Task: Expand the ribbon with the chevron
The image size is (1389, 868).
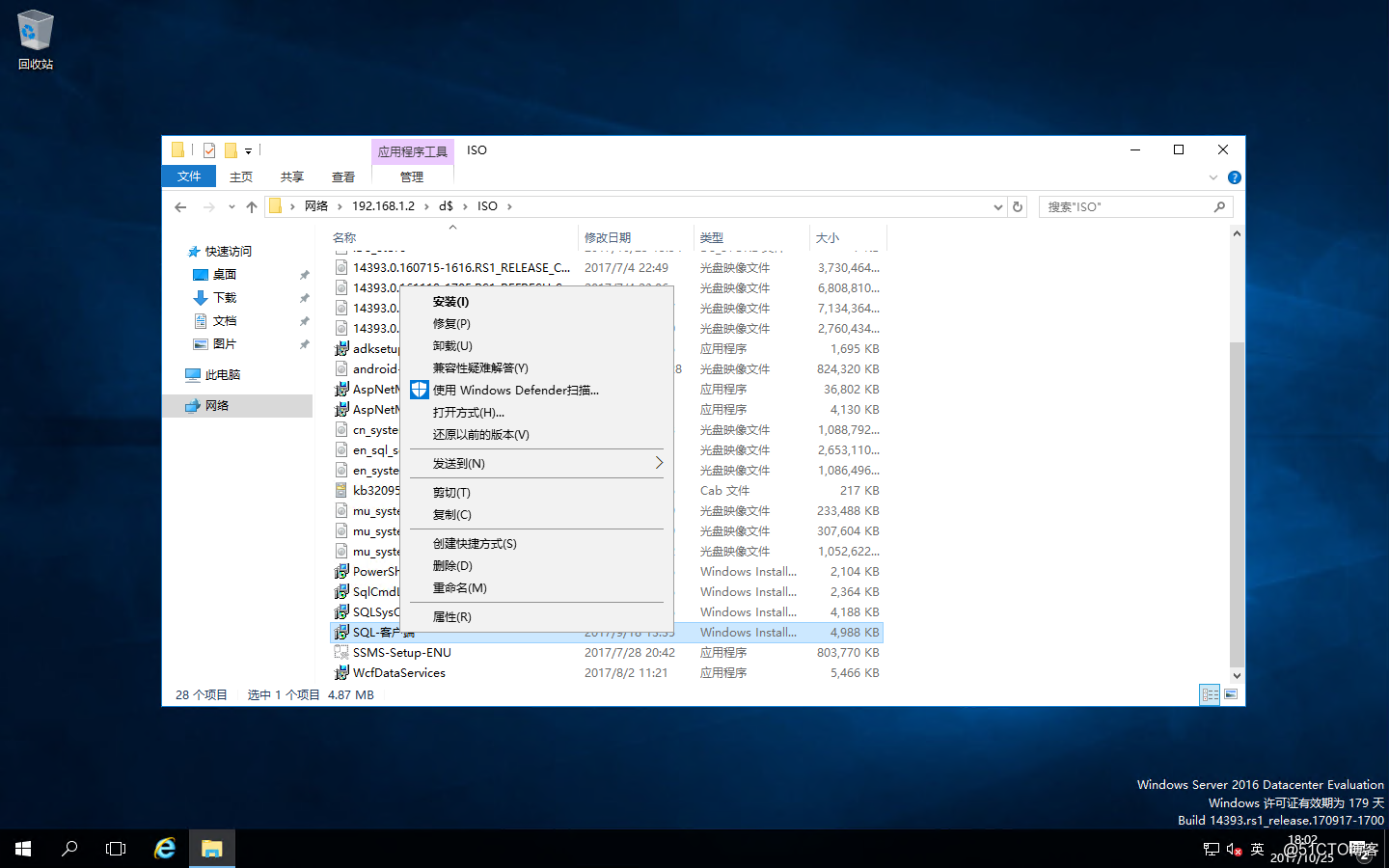Action: coord(1213,177)
